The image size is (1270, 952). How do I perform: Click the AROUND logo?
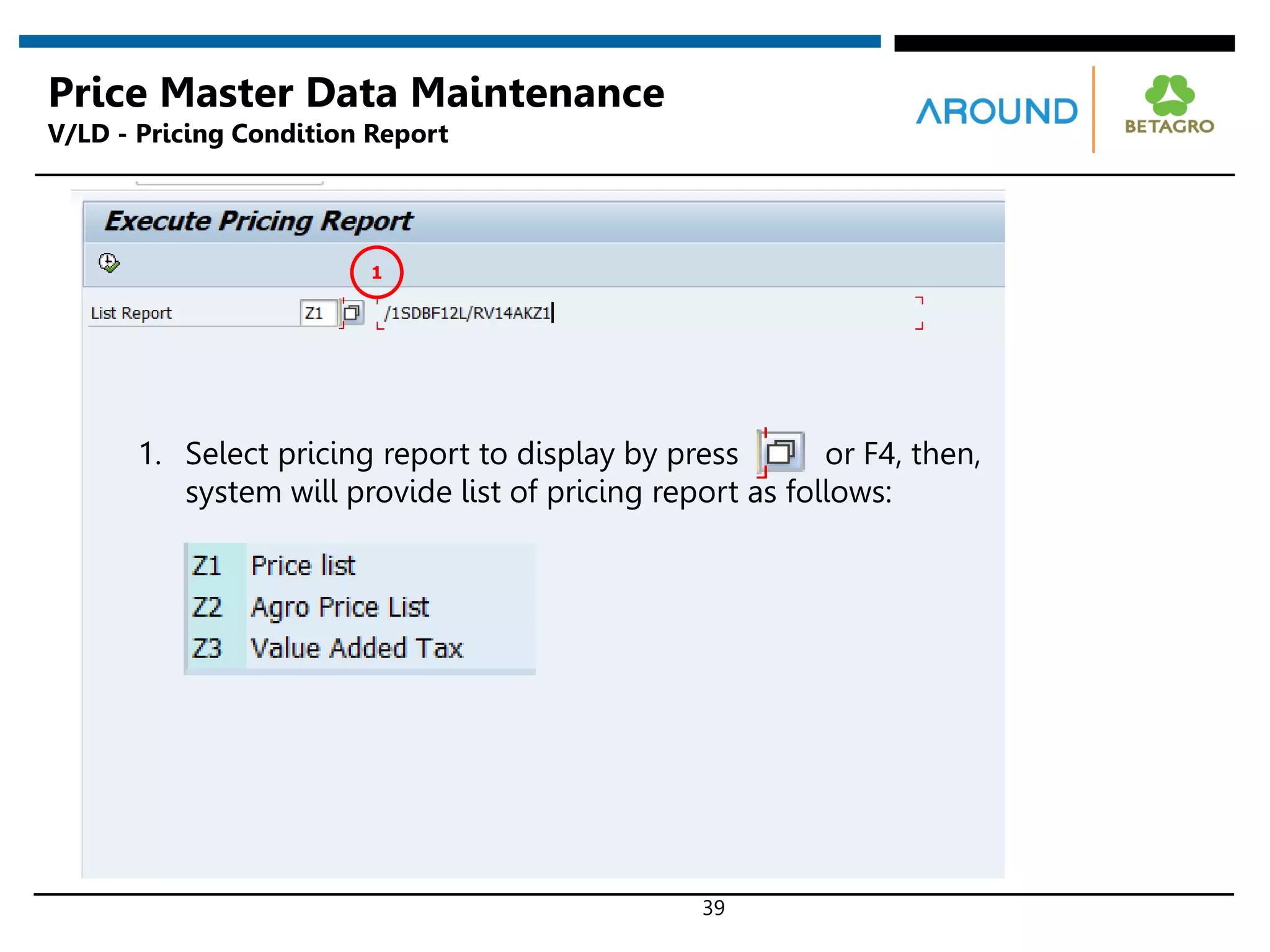(x=997, y=112)
